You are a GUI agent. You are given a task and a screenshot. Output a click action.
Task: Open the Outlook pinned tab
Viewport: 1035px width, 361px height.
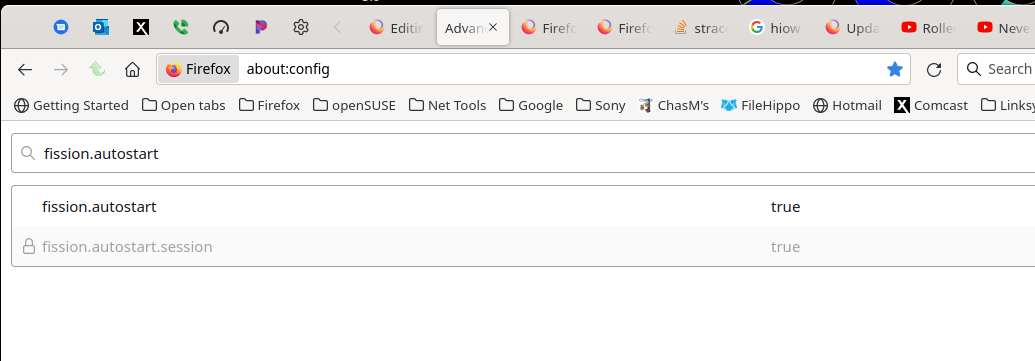pyautogui.click(x=100, y=27)
